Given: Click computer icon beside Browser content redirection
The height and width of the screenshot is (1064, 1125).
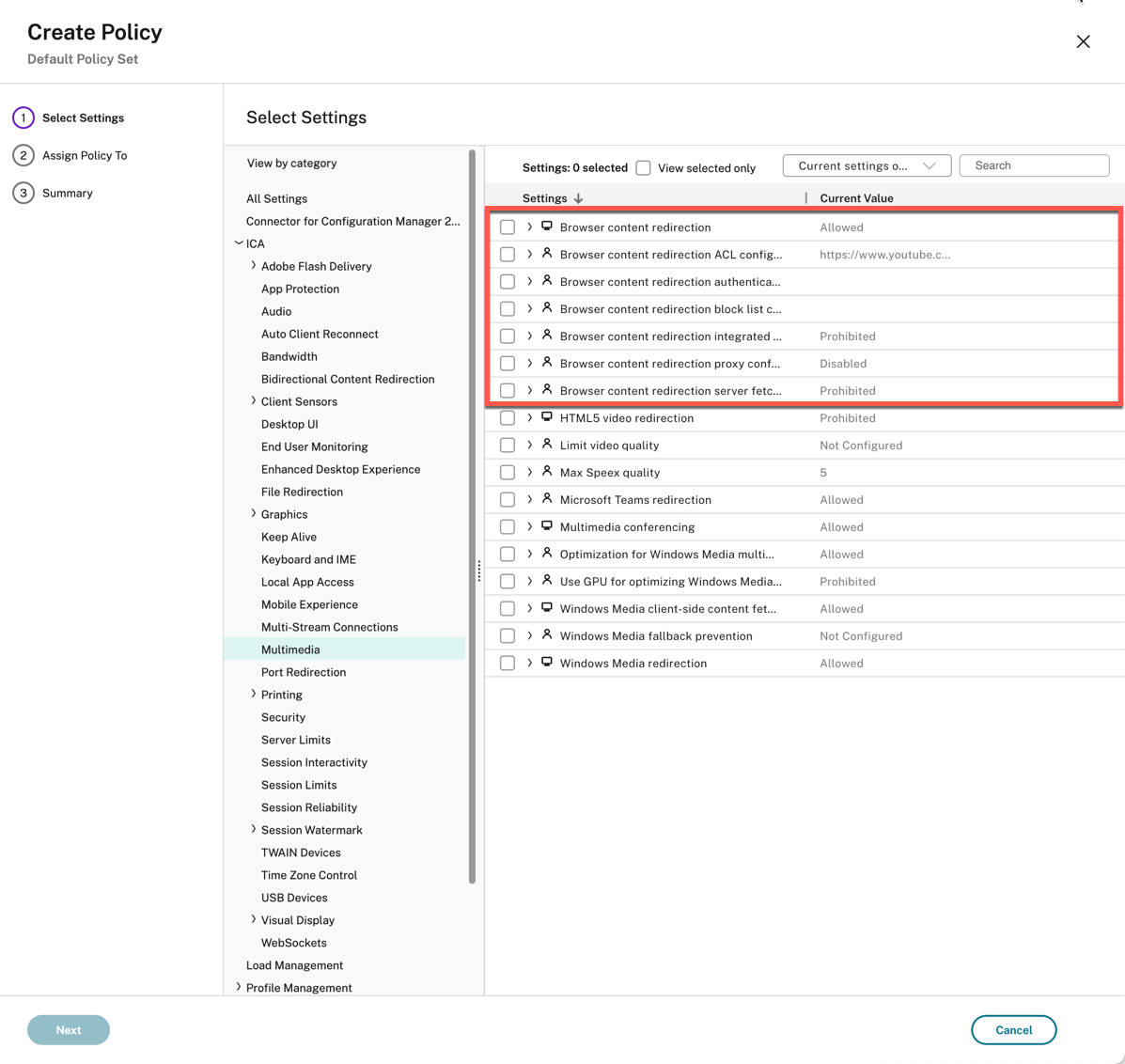Looking at the screenshot, I should click(547, 227).
